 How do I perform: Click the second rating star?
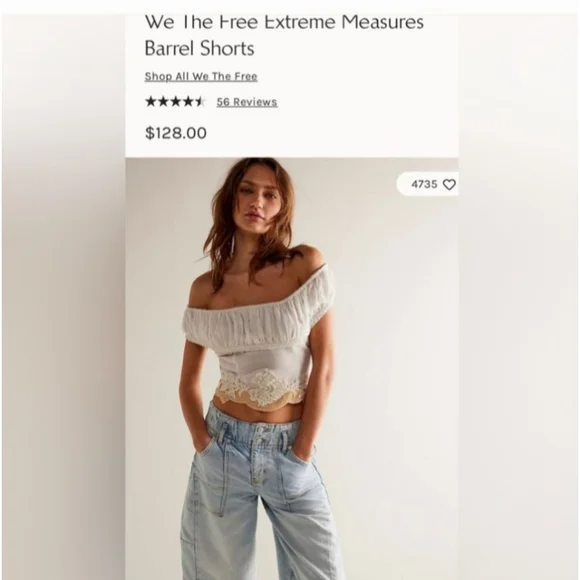[x=163, y=101]
